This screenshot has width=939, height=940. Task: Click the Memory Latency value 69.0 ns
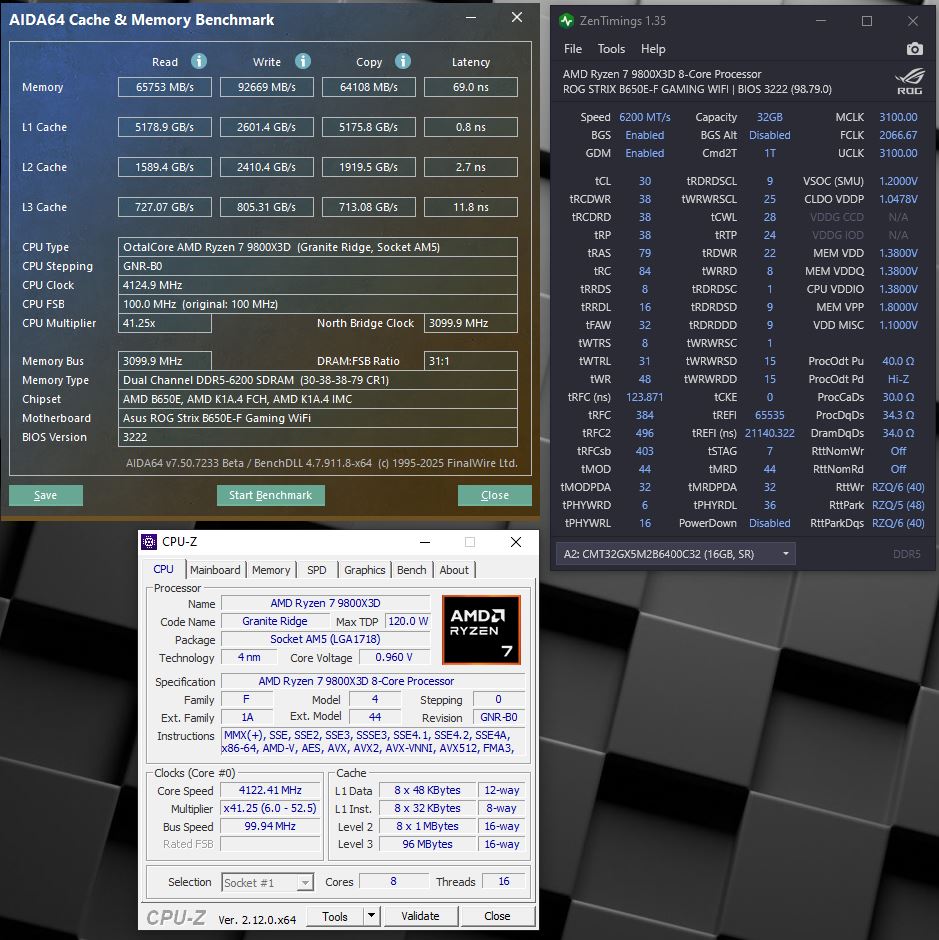(x=471, y=87)
